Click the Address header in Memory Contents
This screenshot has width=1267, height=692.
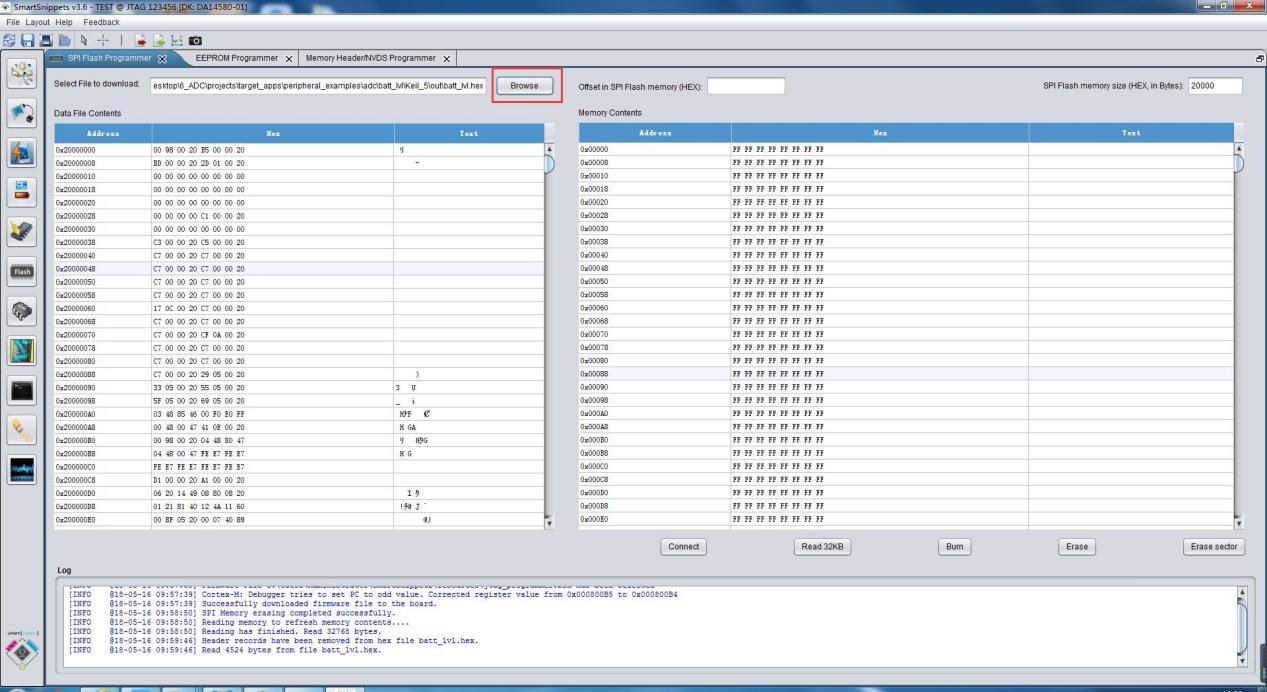pos(655,133)
